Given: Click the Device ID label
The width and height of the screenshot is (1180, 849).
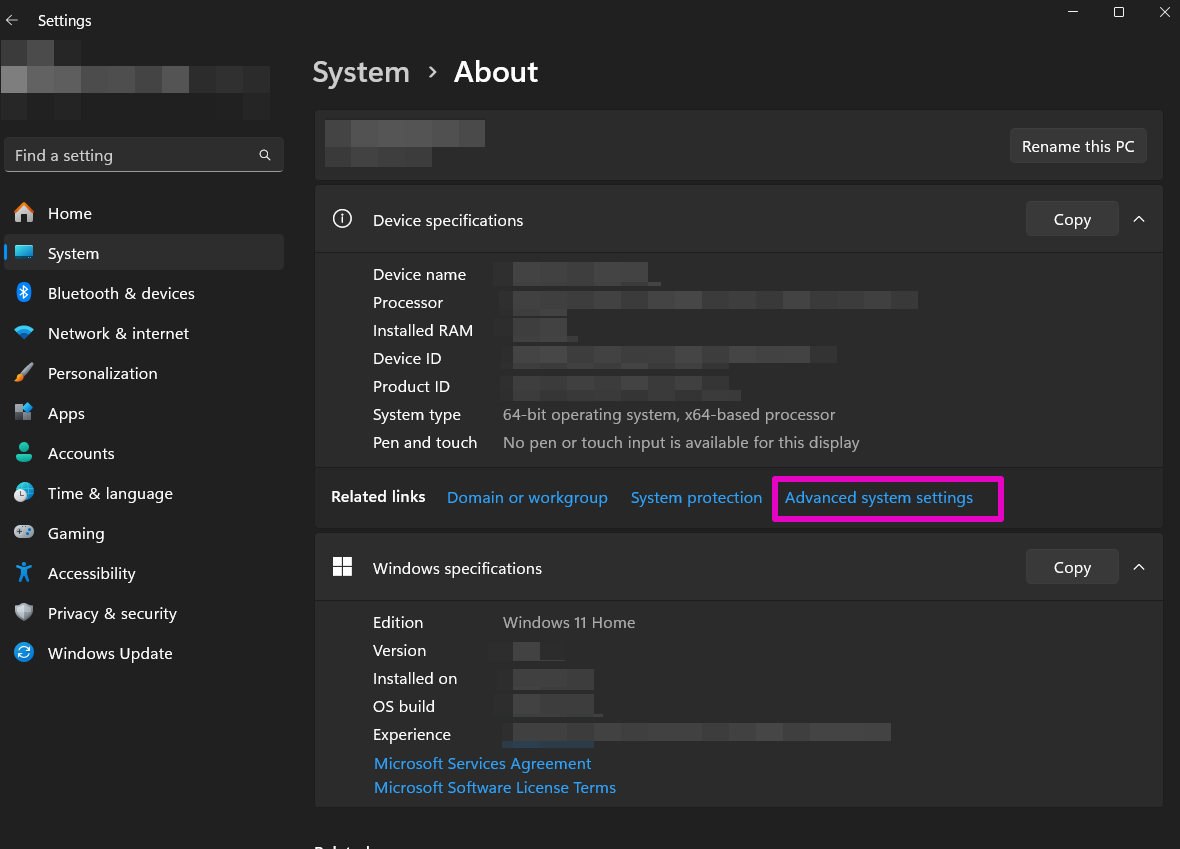Looking at the screenshot, I should (407, 358).
